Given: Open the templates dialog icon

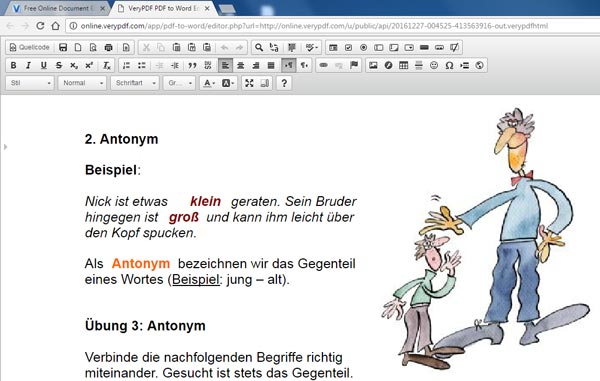Looking at the screenshot, I should (126, 47).
